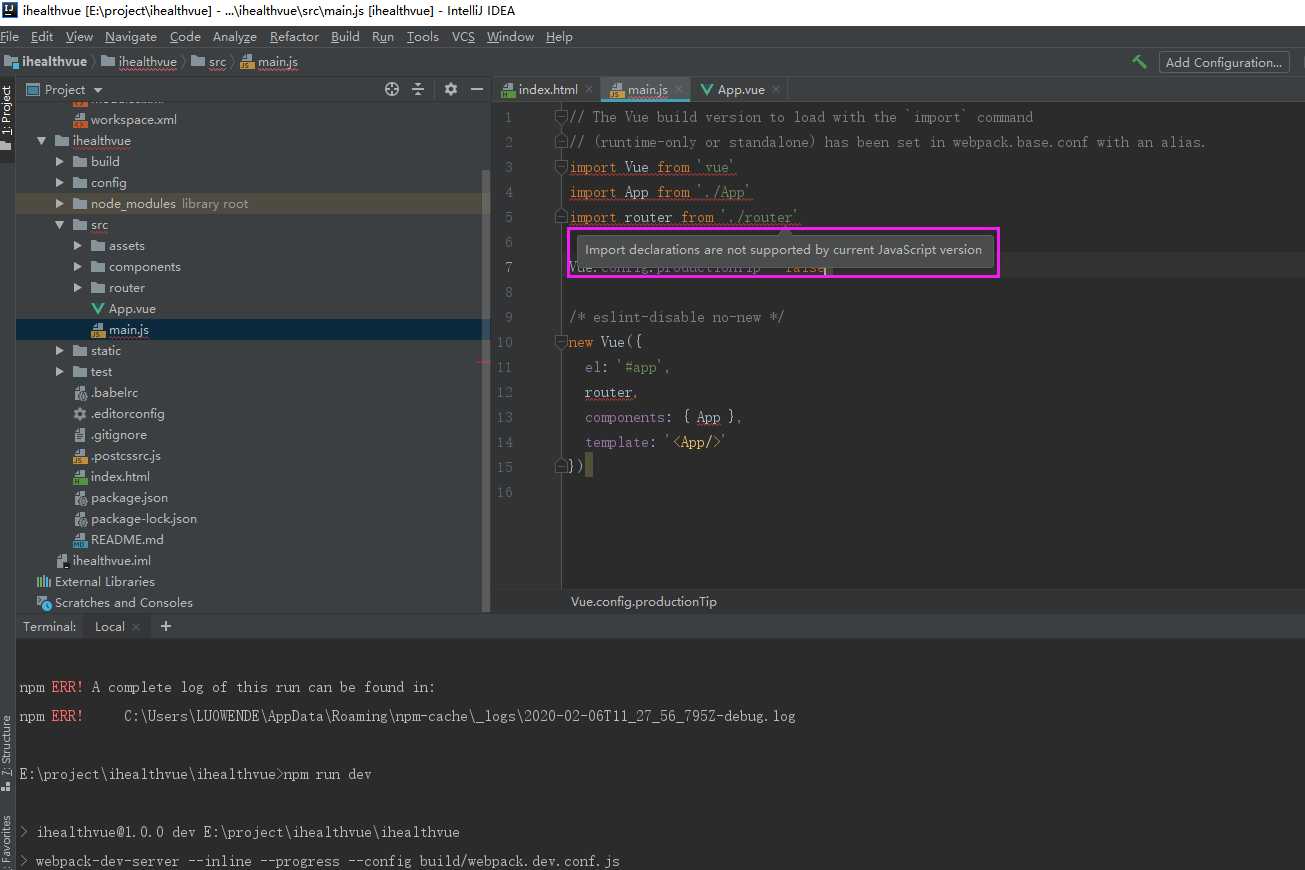
Task: Toggle the Favorites tool window
Action: coord(7,840)
